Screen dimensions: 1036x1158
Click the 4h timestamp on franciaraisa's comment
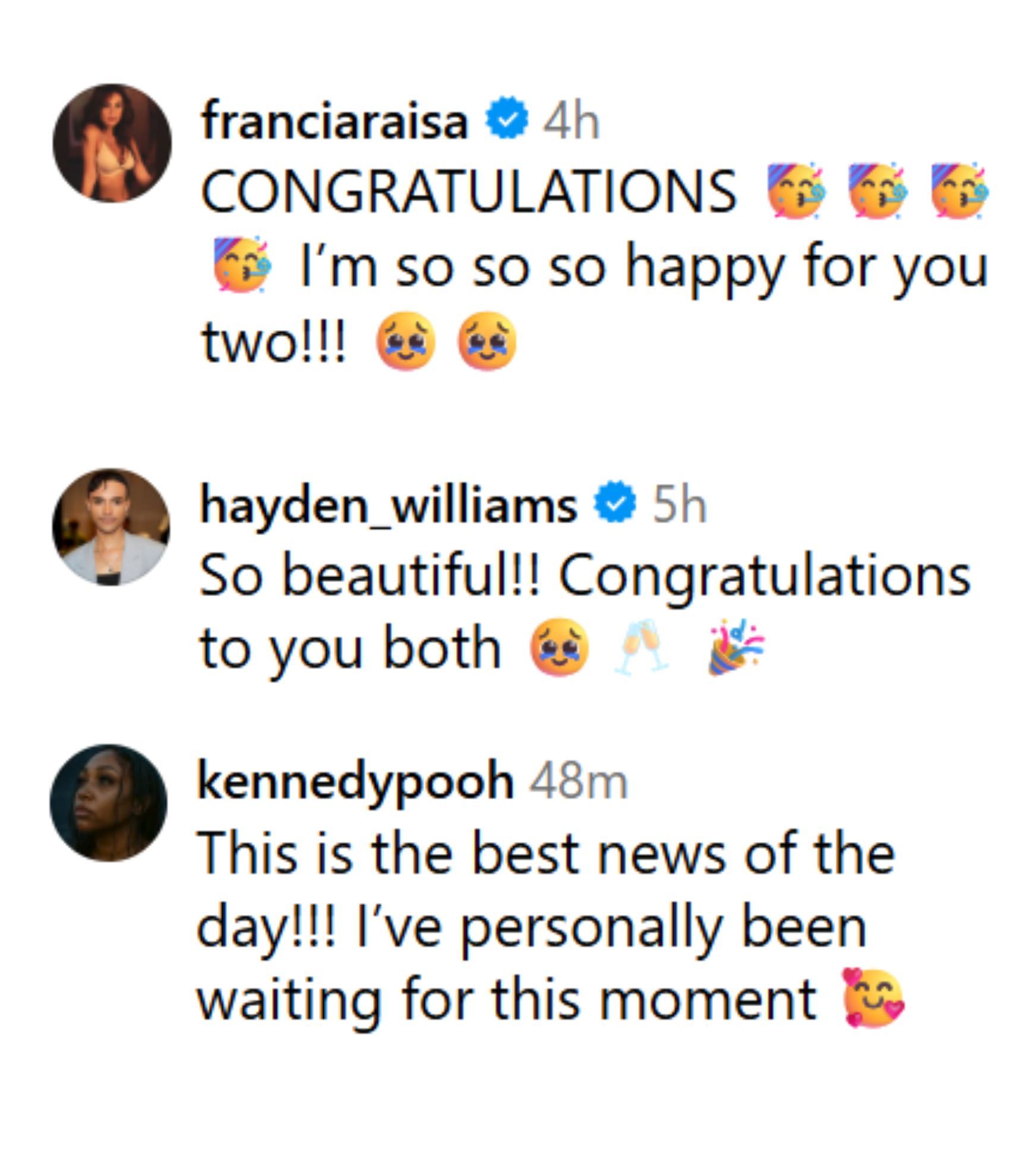click(571, 122)
